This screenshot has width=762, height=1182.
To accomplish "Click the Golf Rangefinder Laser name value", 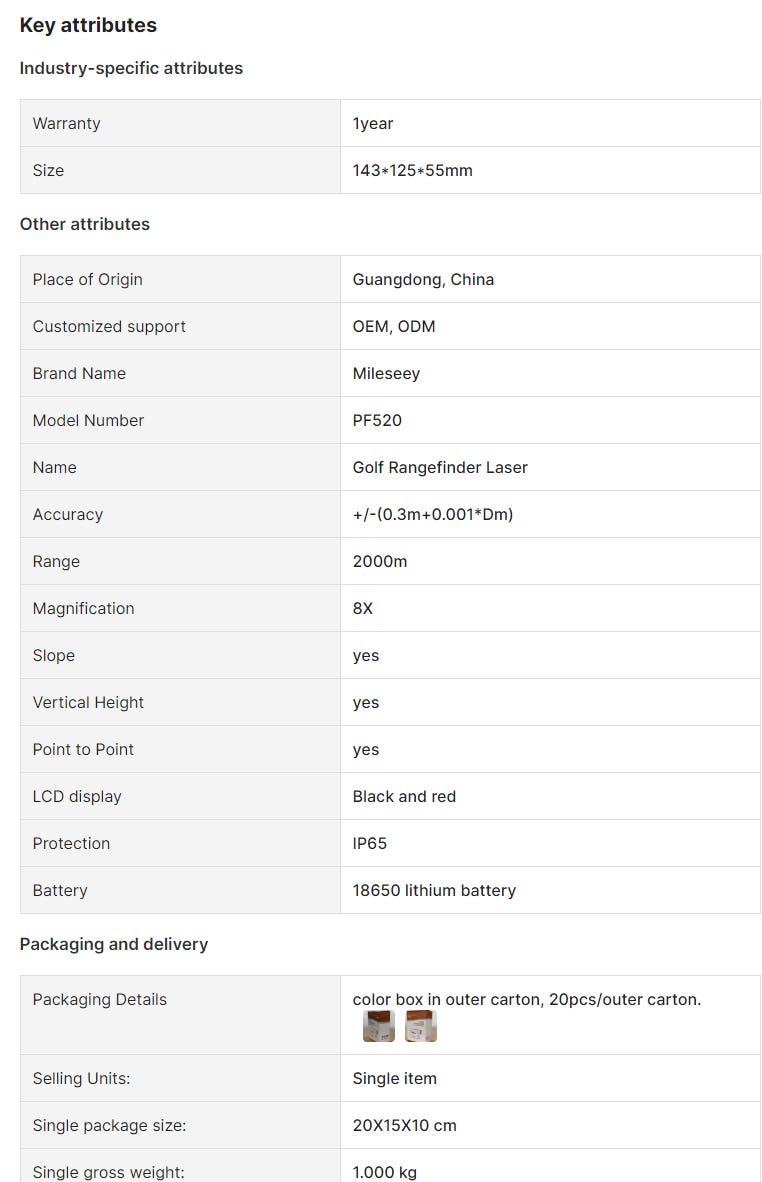I will coord(440,467).
